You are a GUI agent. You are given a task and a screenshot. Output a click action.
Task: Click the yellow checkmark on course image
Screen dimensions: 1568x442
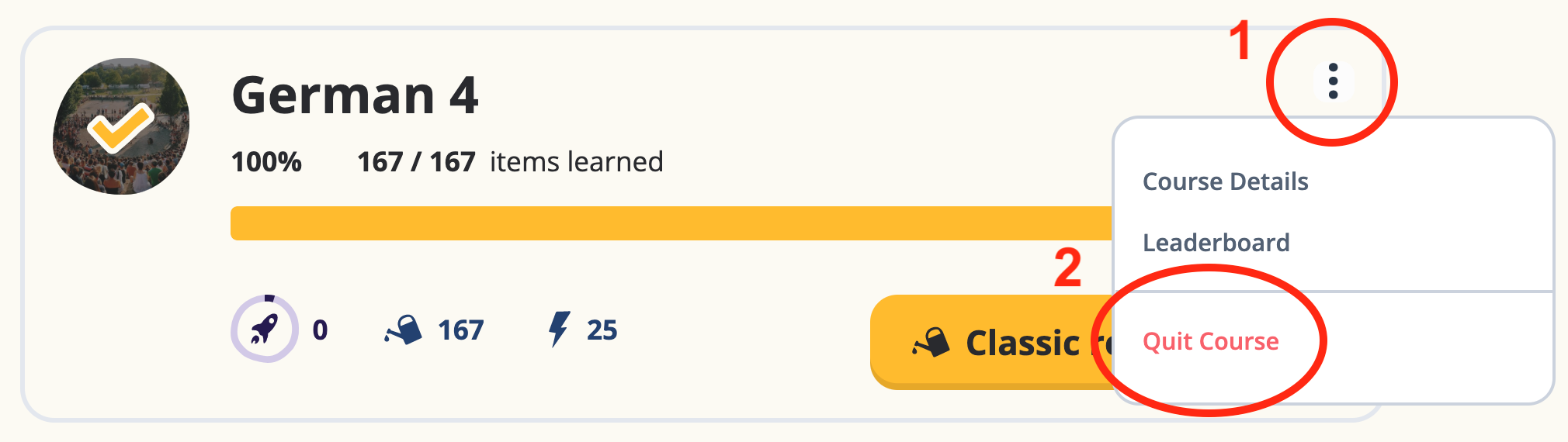tap(120, 126)
